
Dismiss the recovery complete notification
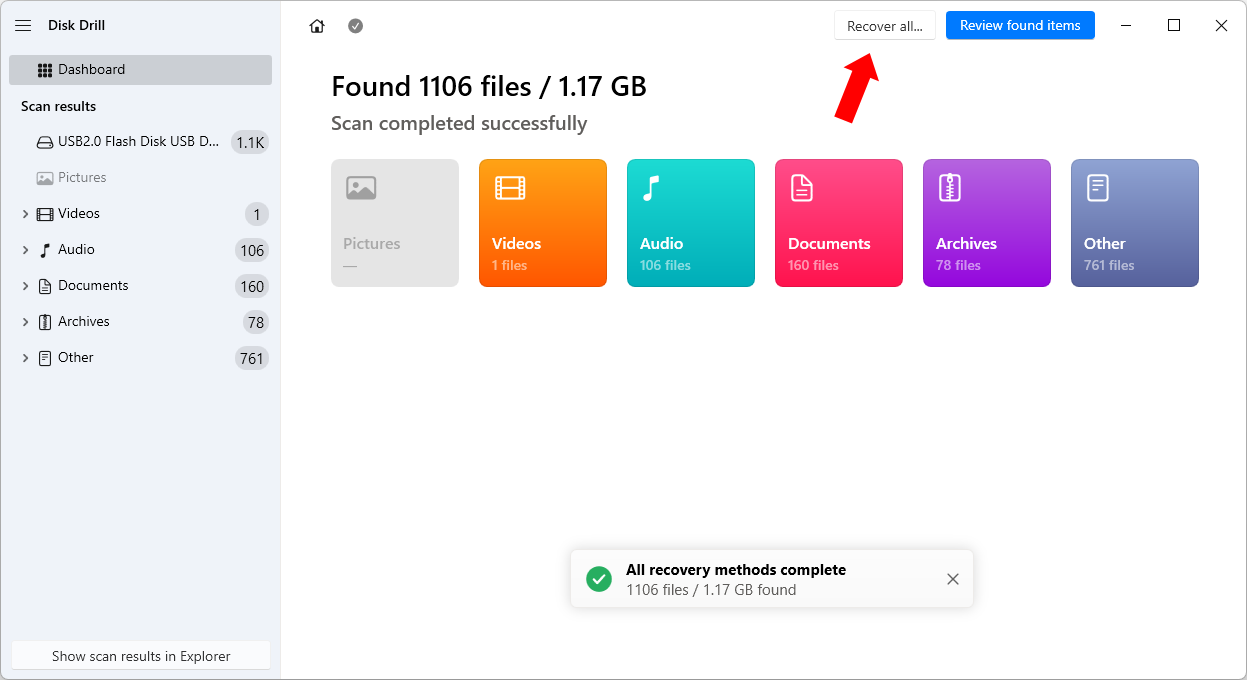pos(952,578)
